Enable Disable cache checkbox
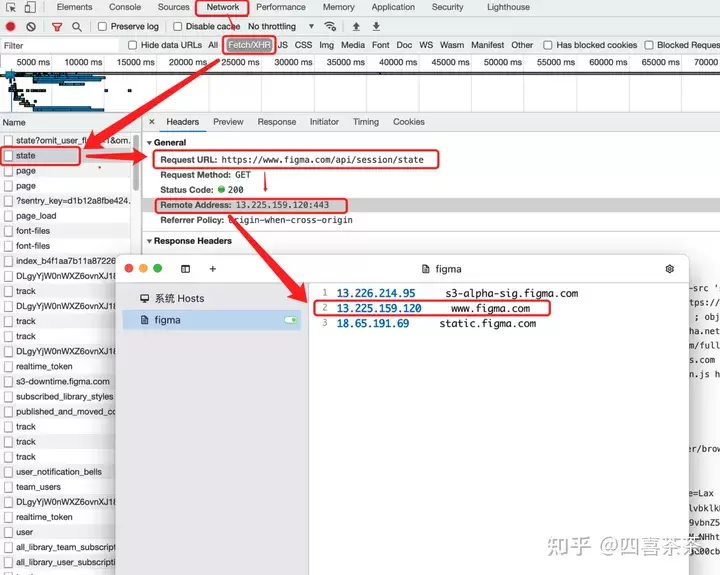 [x=177, y=27]
